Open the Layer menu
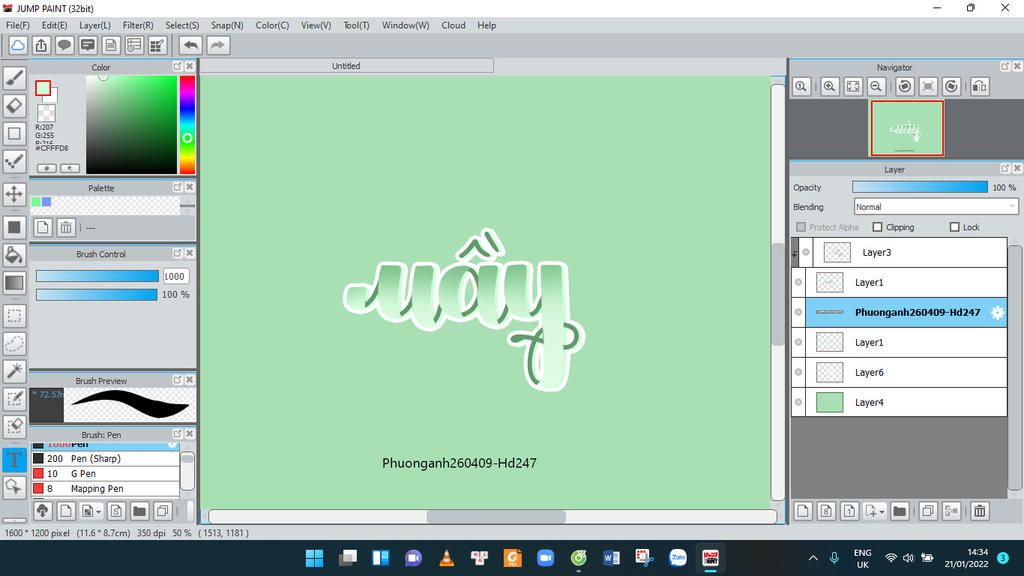1024x576 pixels. pyautogui.click(x=95, y=25)
